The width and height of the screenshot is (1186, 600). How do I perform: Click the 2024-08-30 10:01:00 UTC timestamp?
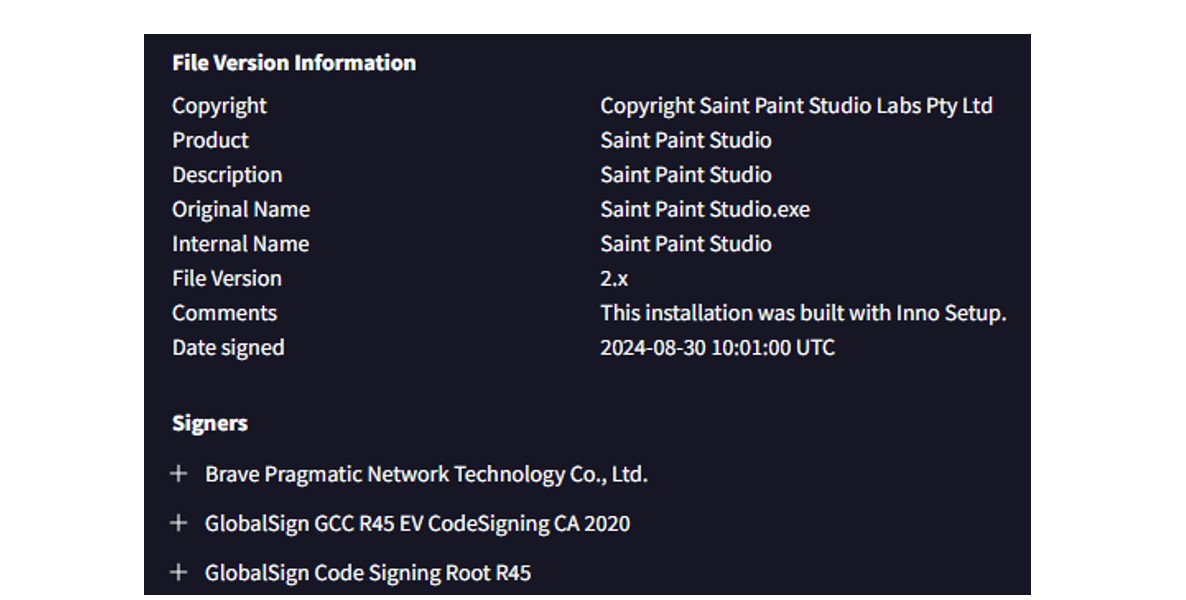click(x=717, y=347)
